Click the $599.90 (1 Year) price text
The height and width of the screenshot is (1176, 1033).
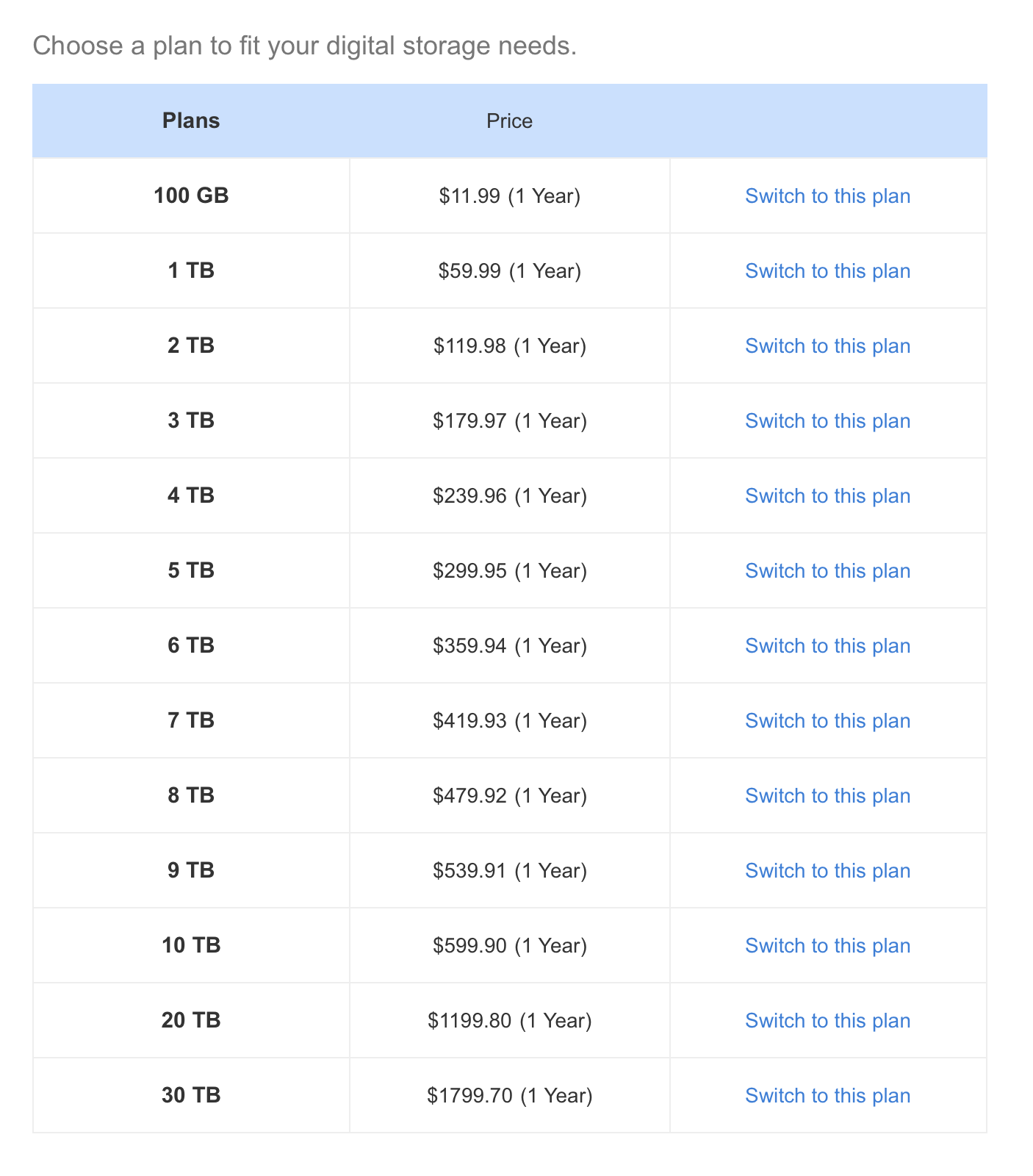(x=510, y=946)
